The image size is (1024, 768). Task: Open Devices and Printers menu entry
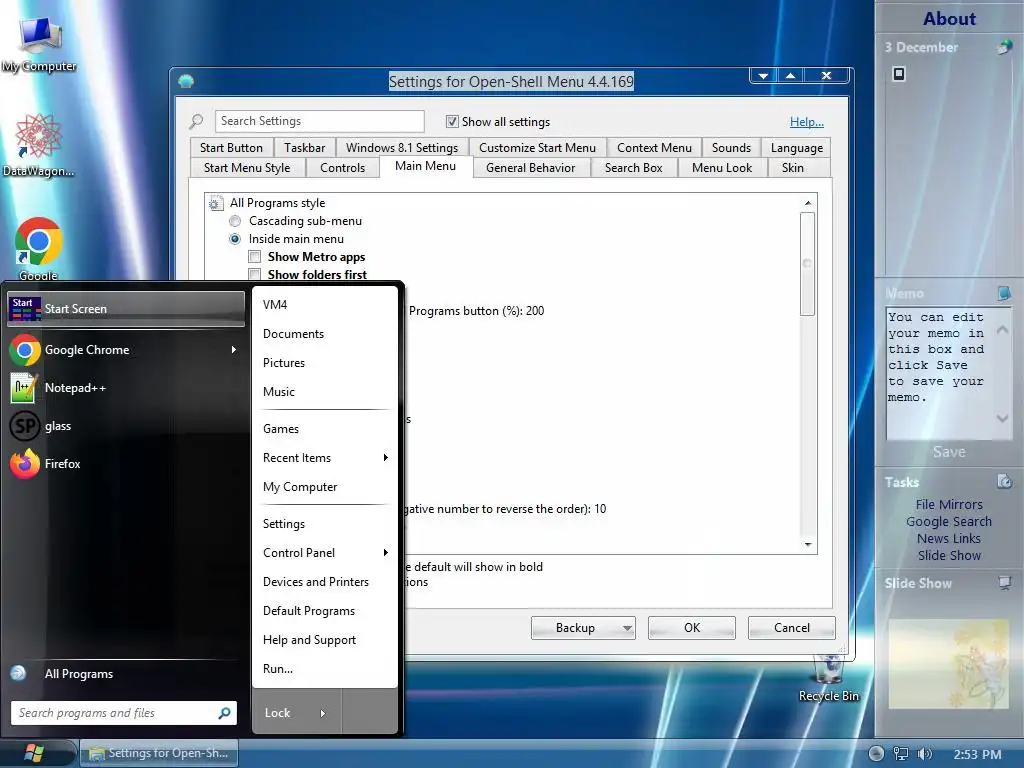point(325,582)
